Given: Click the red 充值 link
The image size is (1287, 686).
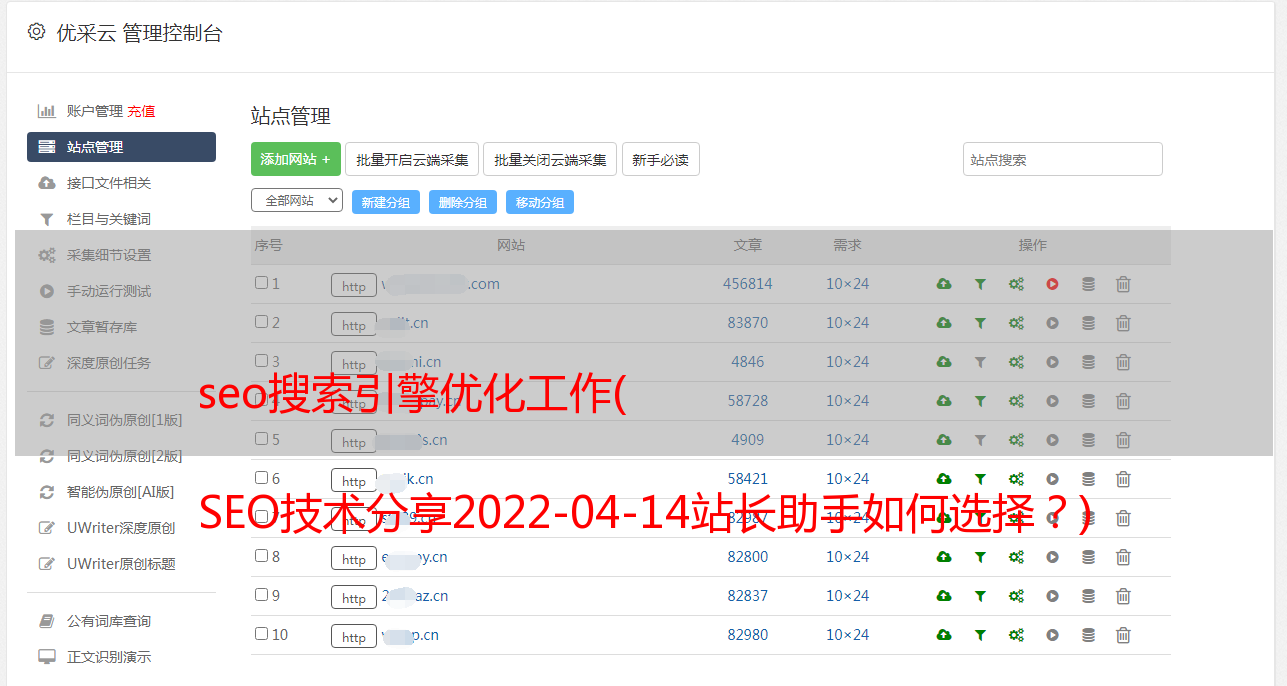Looking at the screenshot, I should [x=141, y=111].
